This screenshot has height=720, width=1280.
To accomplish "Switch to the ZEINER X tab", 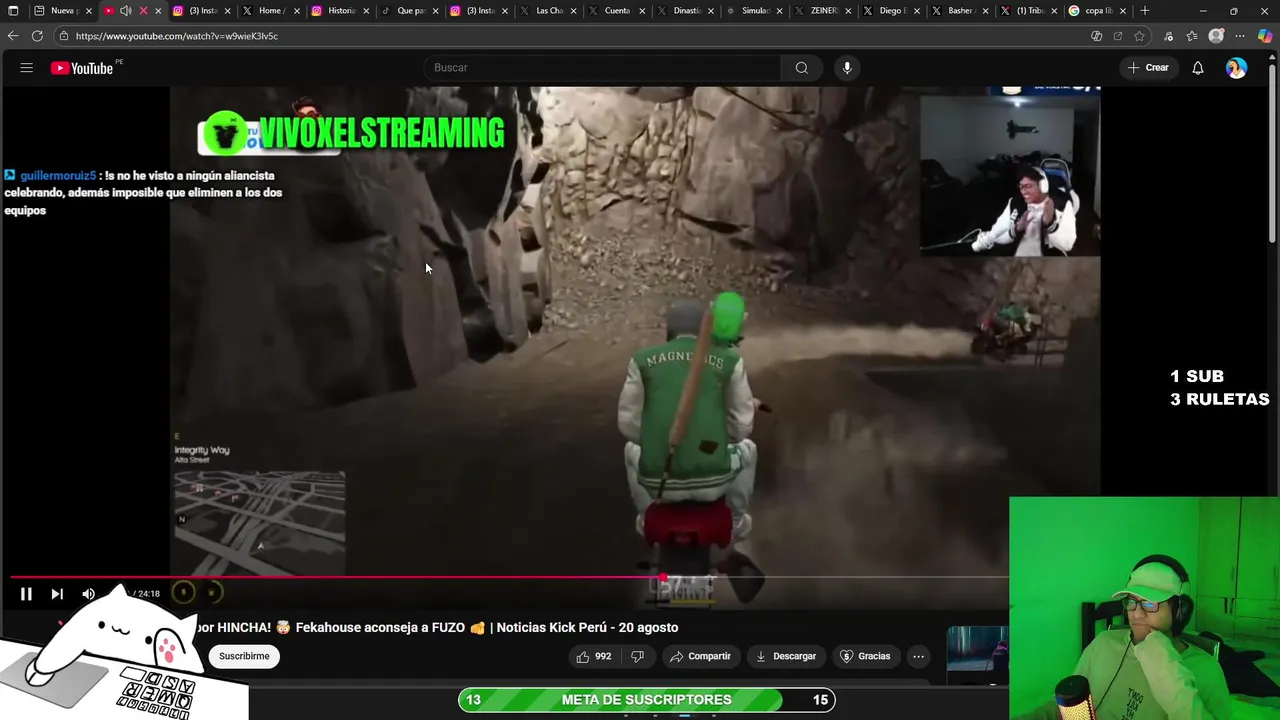I will 822,11.
